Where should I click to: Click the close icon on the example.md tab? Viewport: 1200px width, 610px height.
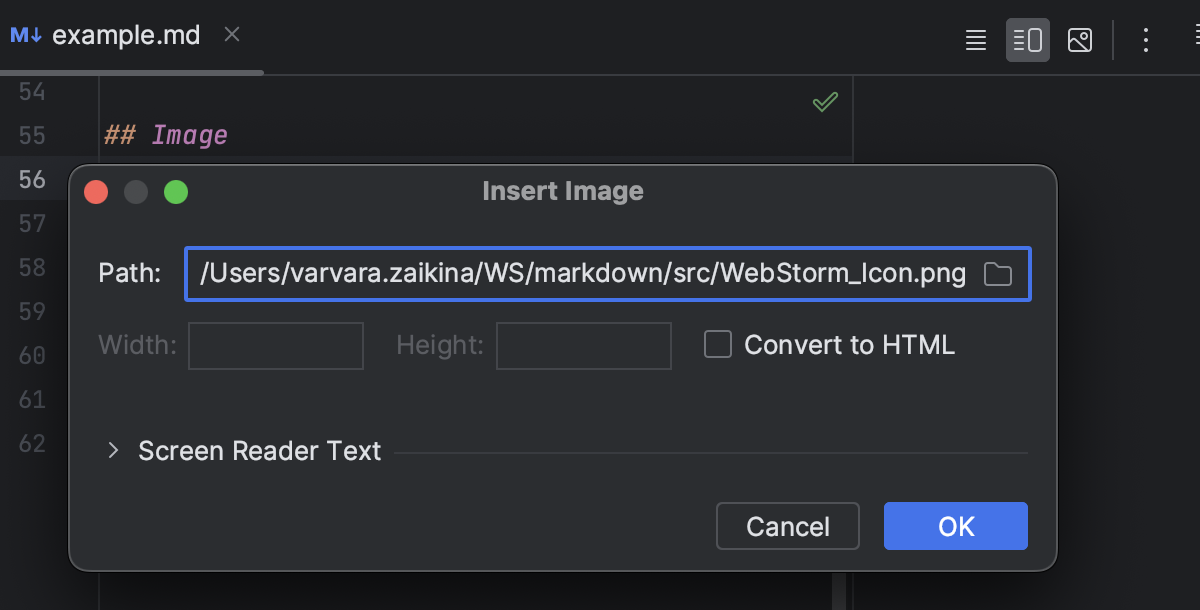(231, 34)
